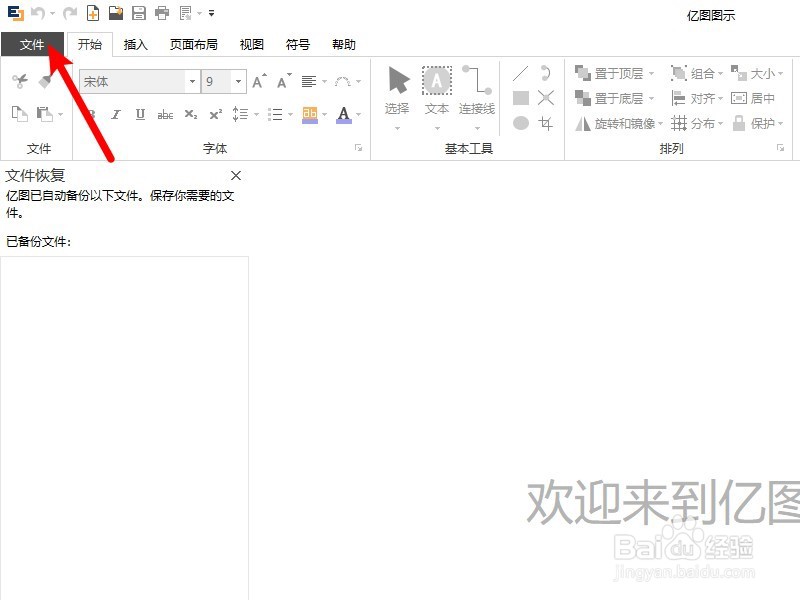Click the Copy icon in 文件 group
The height and width of the screenshot is (600, 800).
click(x=20, y=113)
